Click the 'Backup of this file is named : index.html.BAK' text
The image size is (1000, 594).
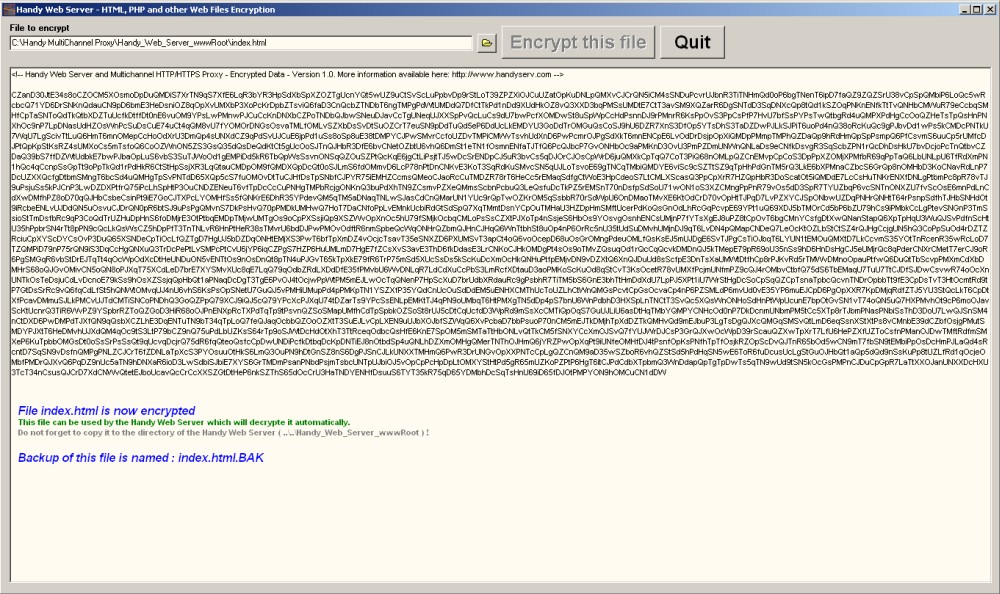[141, 457]
